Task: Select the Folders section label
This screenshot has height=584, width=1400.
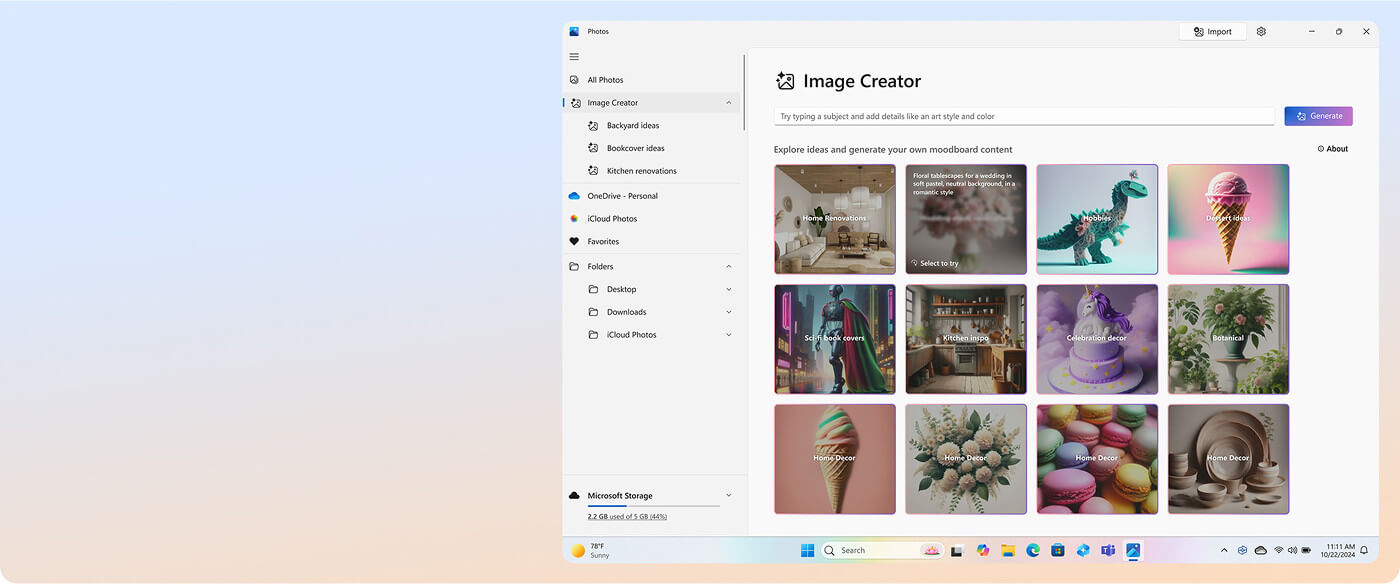Action: pos(600,267)
